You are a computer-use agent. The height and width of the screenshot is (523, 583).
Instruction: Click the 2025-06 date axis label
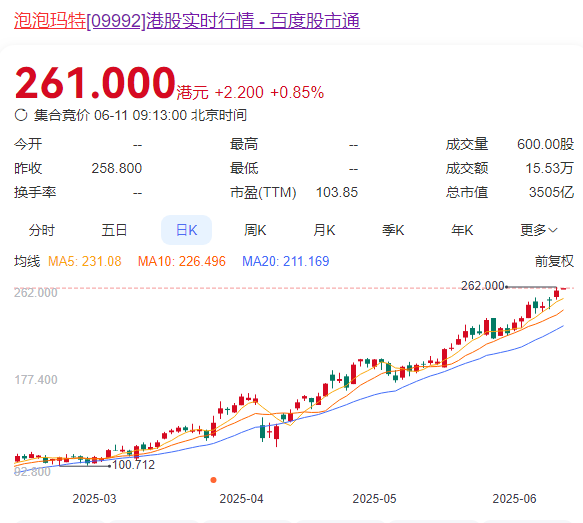click(x=514, y=498)
